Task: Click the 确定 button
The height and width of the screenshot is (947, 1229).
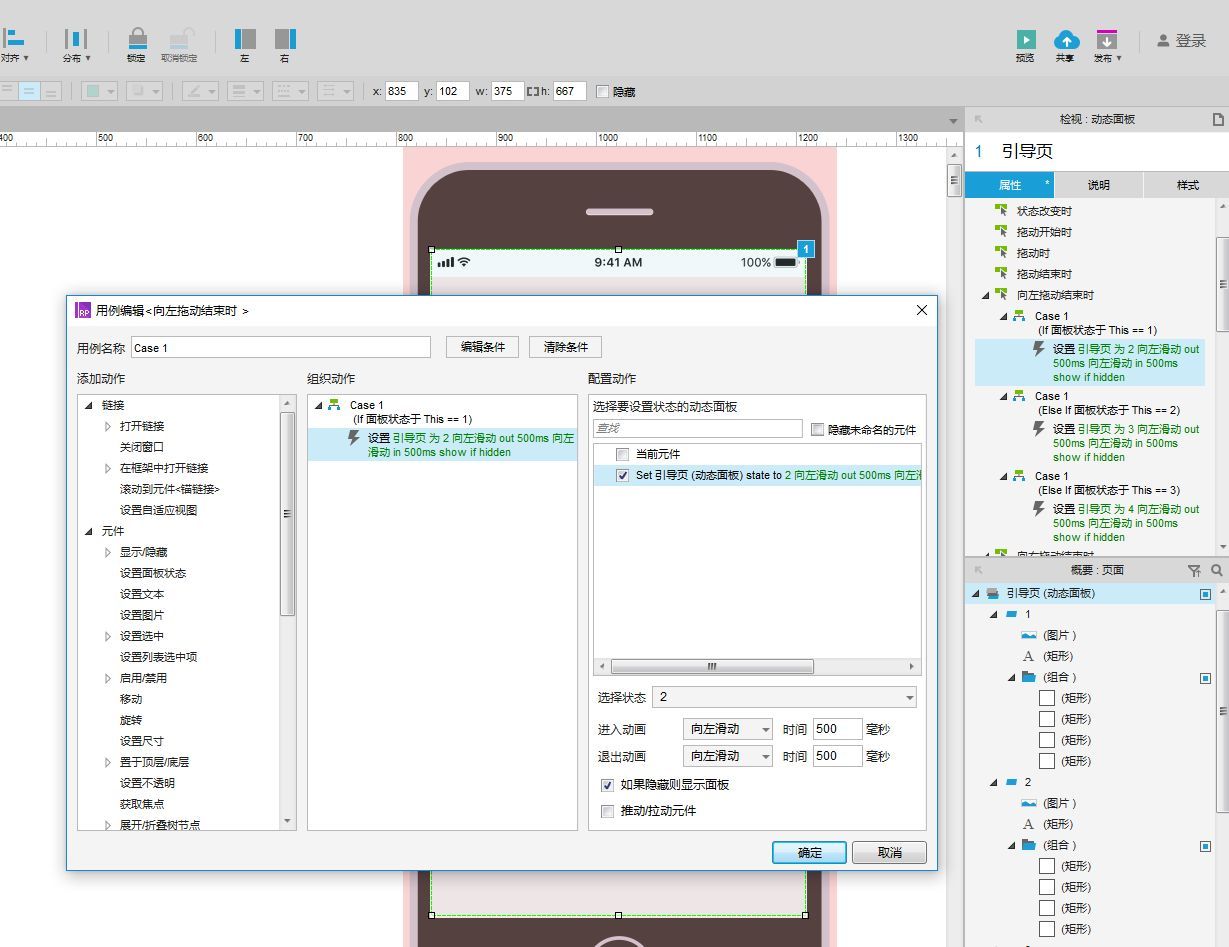Action: [x=809, y=852]
